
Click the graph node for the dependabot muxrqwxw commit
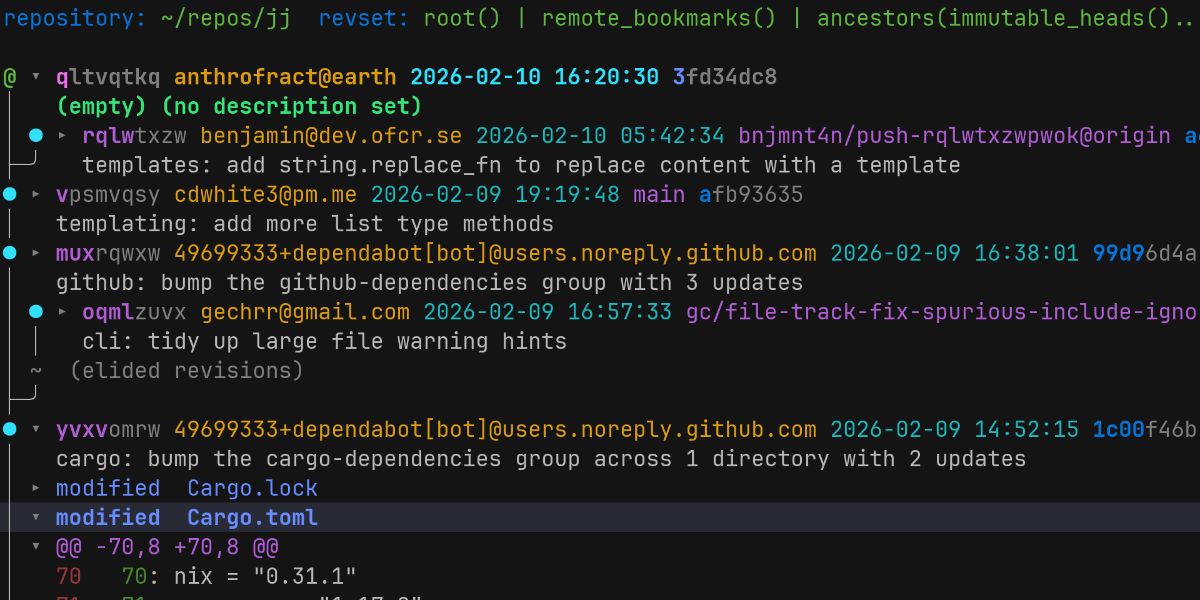pos(10,253)
